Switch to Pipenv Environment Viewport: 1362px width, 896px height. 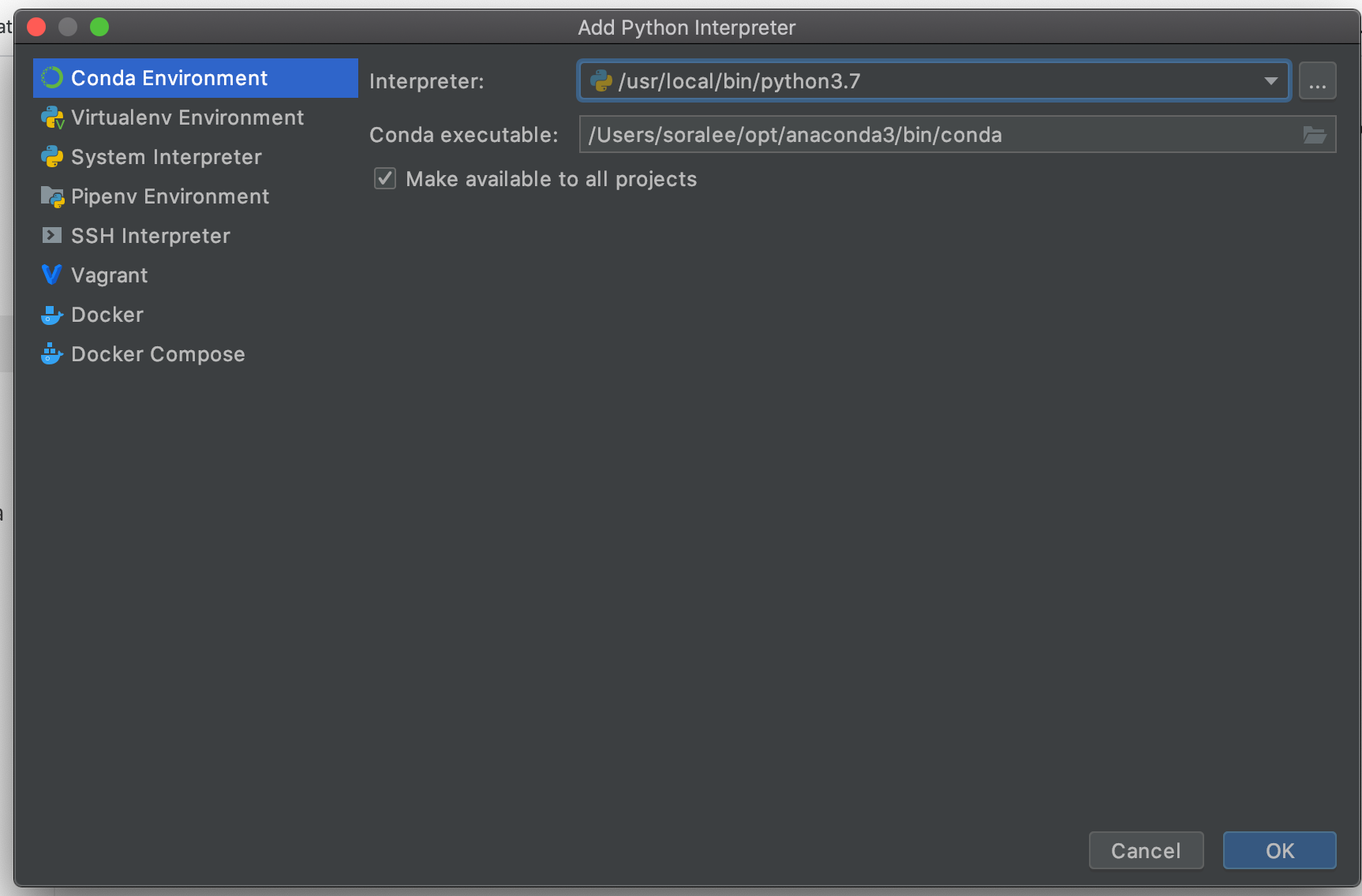click(196, 196)
